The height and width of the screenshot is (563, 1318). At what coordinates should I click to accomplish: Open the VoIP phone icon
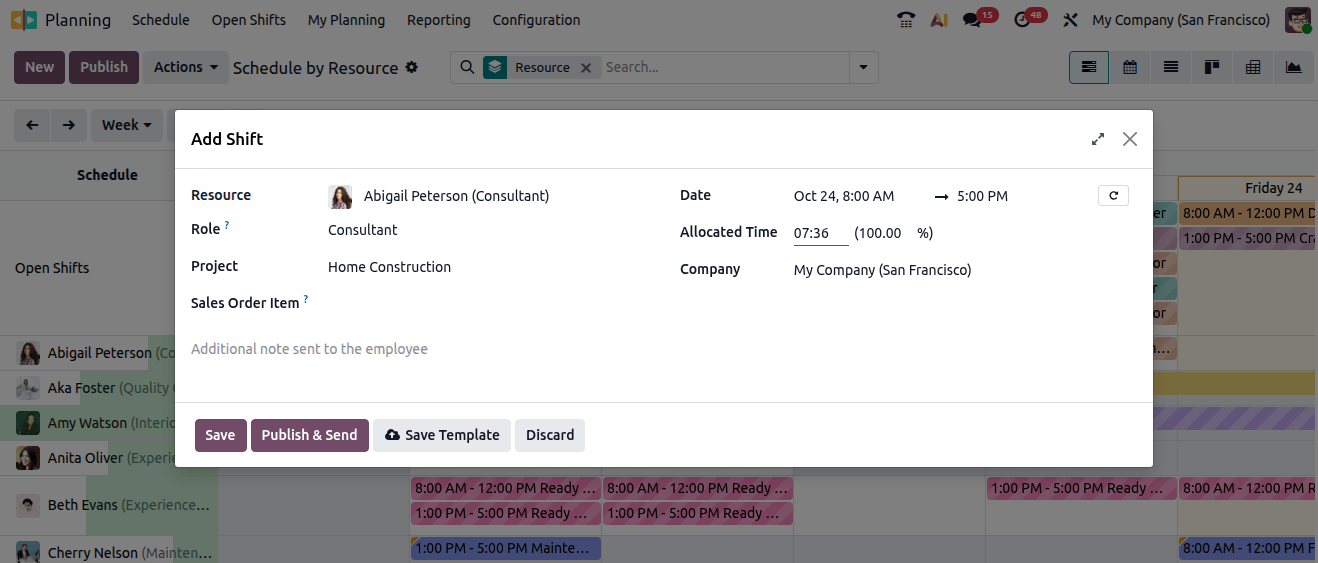coord(906,20)
